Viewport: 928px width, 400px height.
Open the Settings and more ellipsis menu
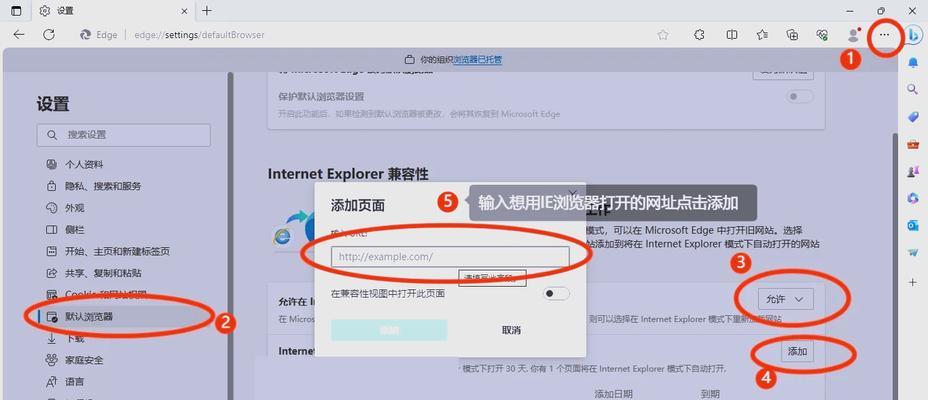pos(884,35)
